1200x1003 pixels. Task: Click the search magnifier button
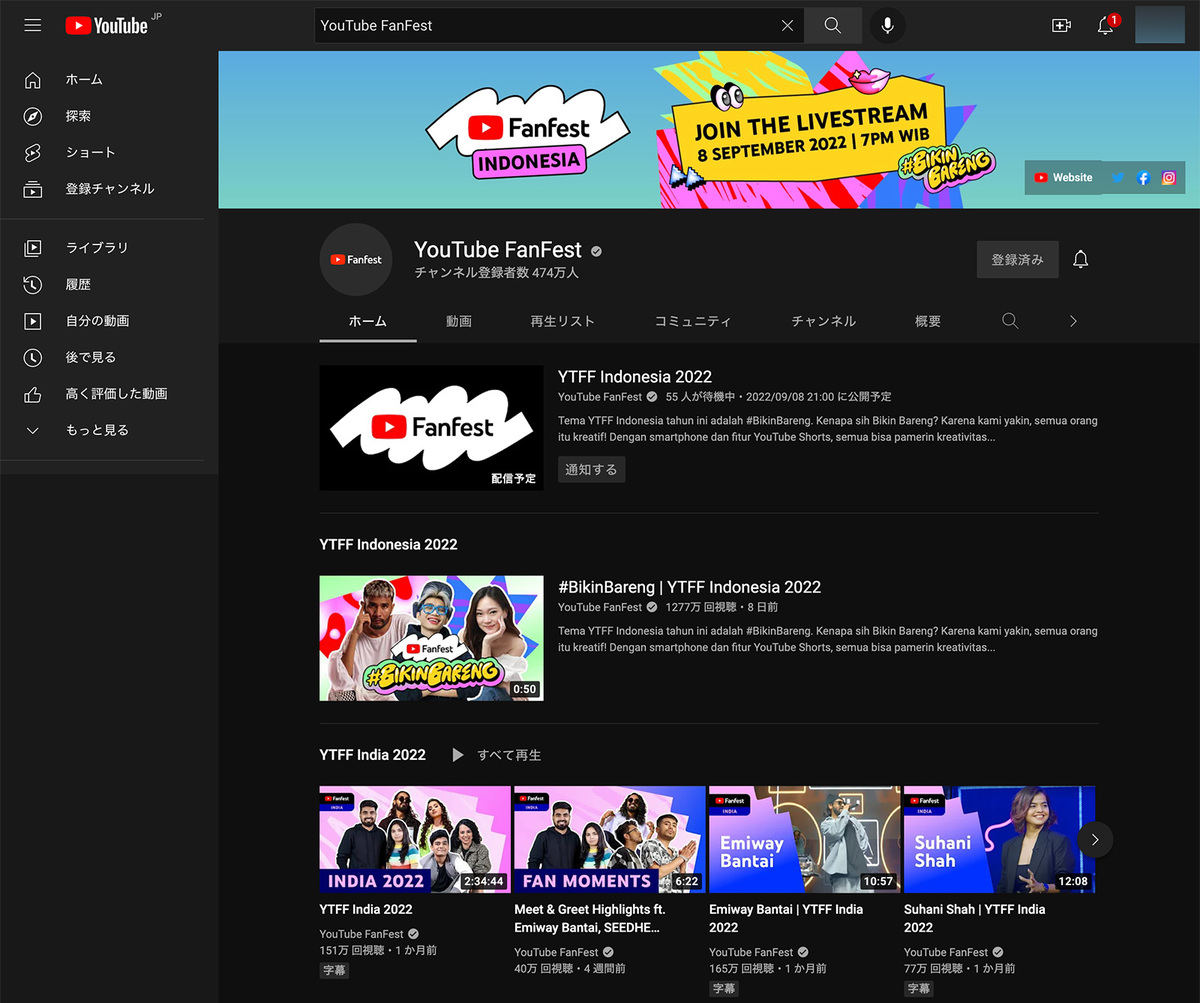[x=833, y=26]
